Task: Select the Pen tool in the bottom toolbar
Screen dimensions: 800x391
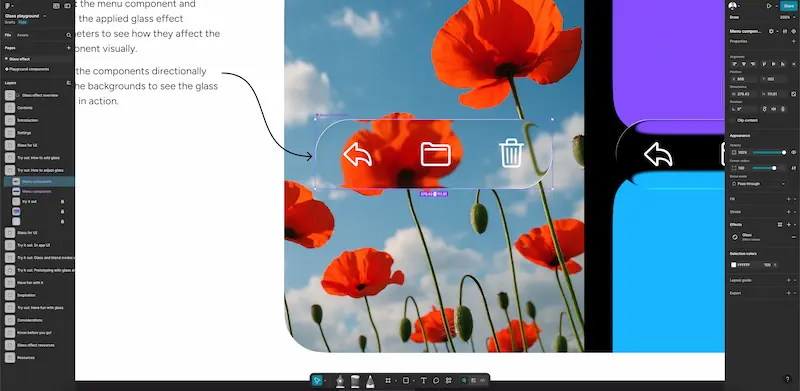Action: [x=340, y=381]
